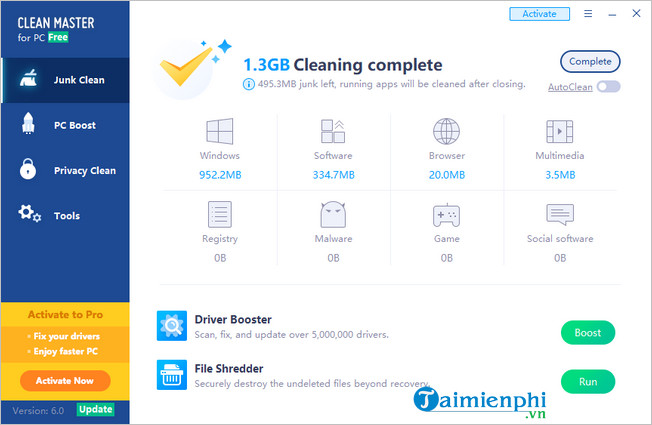Open the Junk Clean section
Image resolution: width=652 pixels, height=425 pixels.
pyautogui.click(x=65, y=80)
